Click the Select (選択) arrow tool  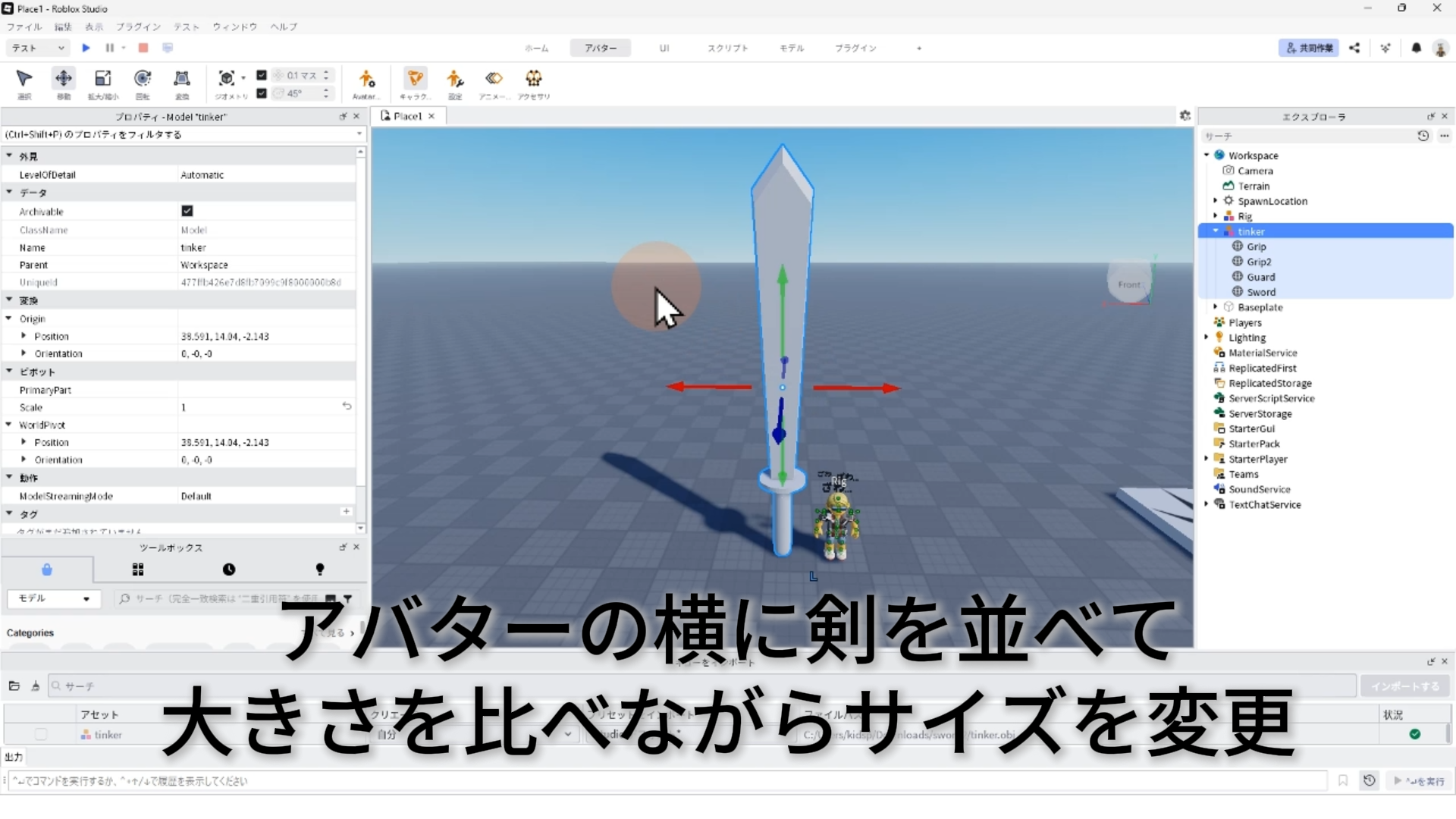click(x=24, y=78)
